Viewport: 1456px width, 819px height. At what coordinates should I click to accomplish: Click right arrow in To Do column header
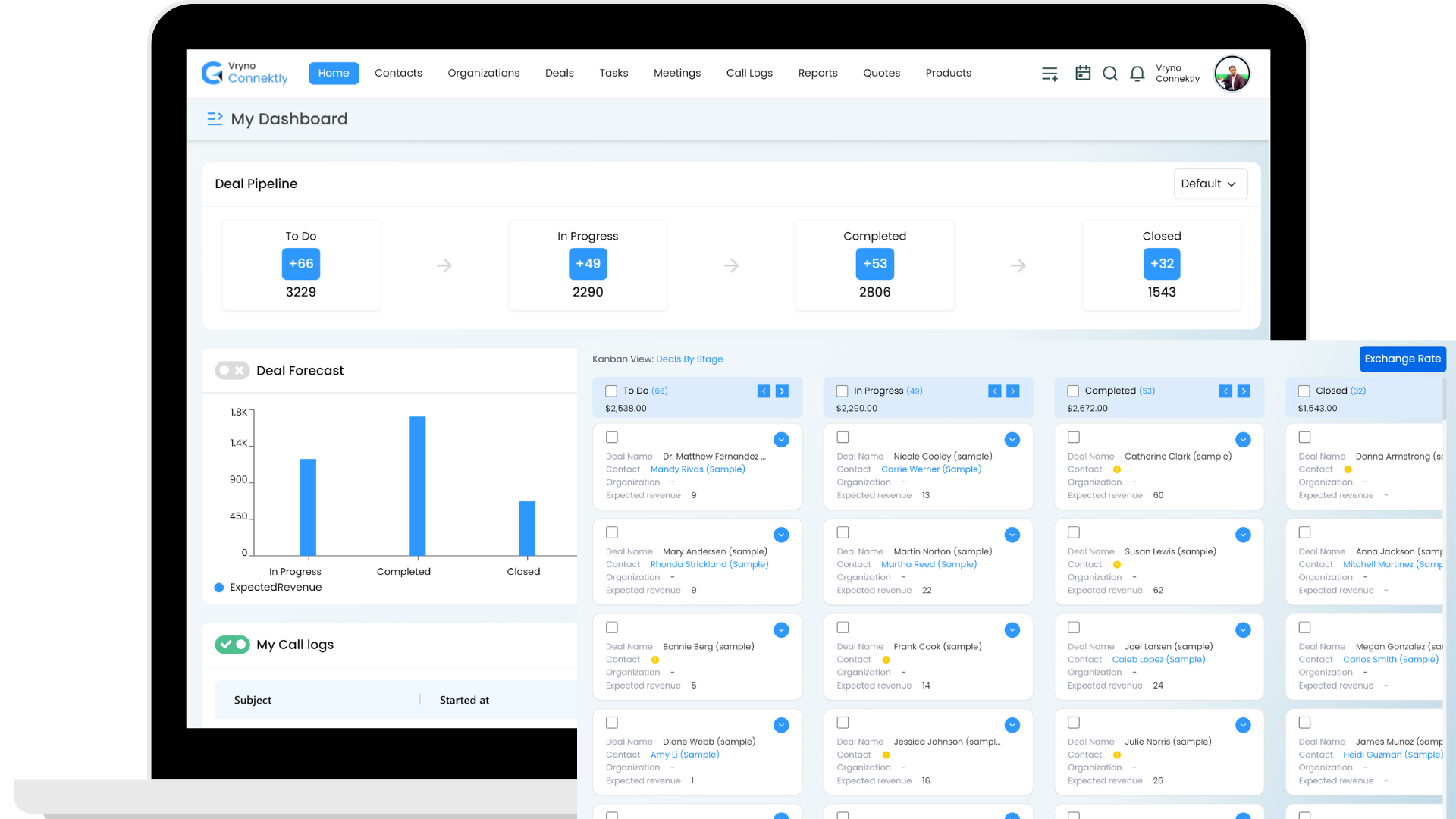tap(783, 391)
